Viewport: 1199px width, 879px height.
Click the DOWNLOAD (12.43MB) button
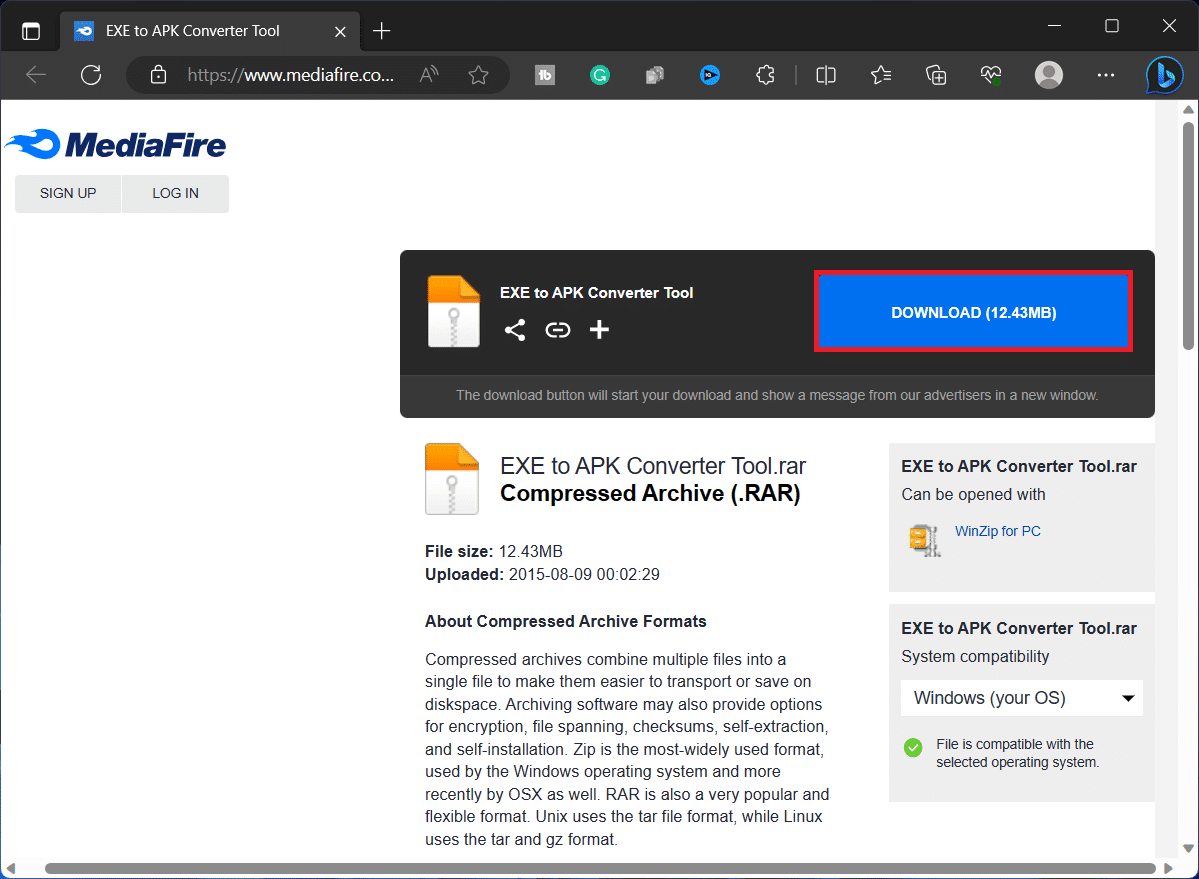[x=973, y=312]
